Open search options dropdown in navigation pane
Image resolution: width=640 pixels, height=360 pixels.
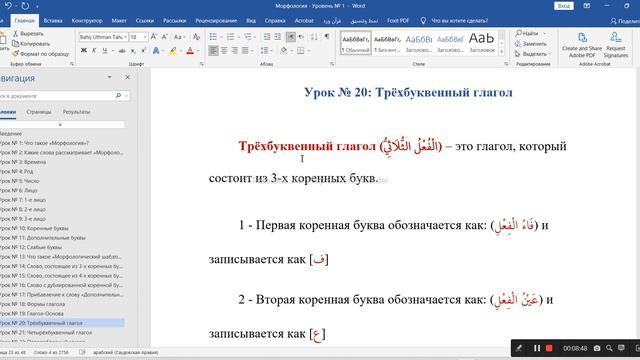pos(126,96)
